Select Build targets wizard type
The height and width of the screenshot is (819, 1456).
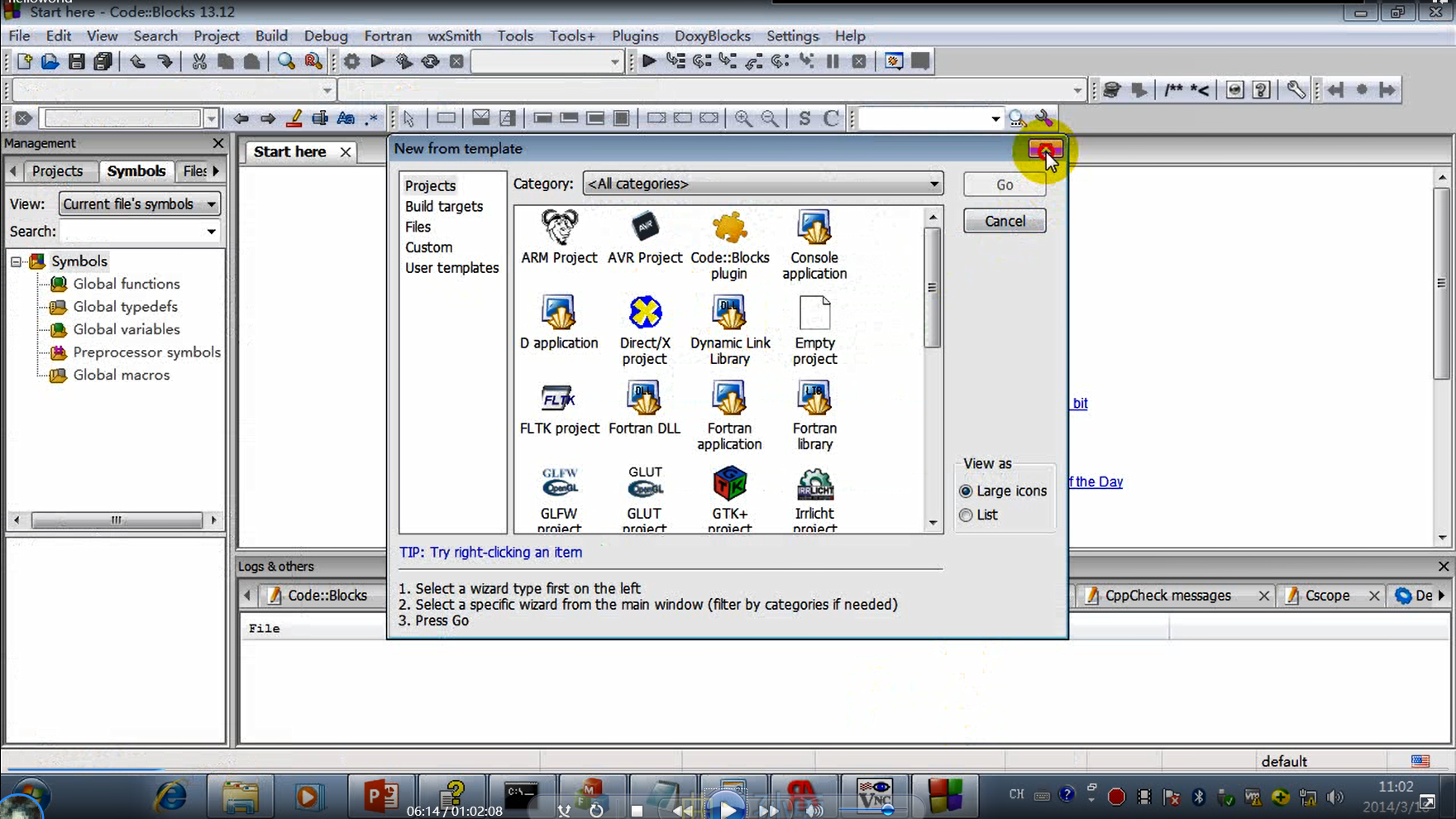pyautogui.click(x=444, y=206)
